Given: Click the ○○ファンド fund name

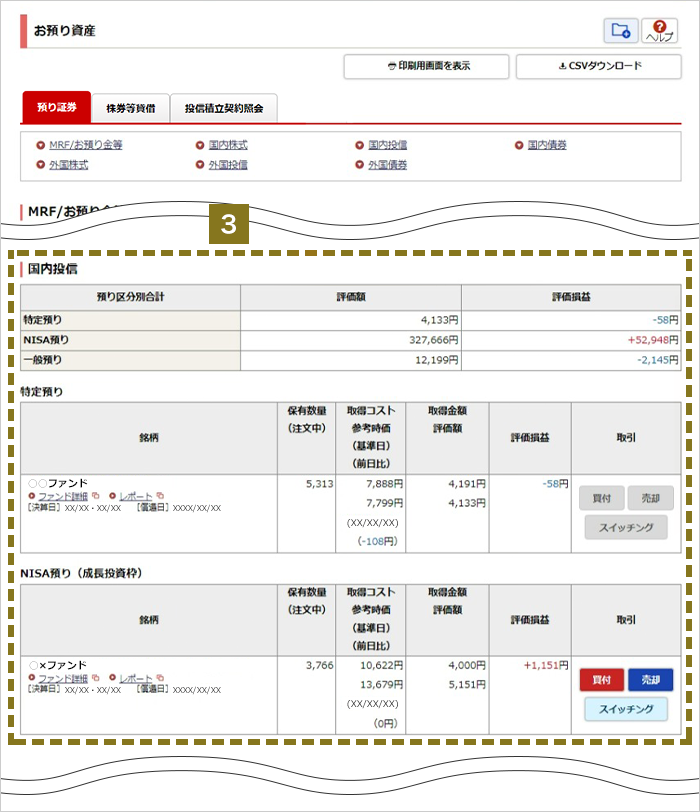Looking at the screenshot, I should click(58, 483).
